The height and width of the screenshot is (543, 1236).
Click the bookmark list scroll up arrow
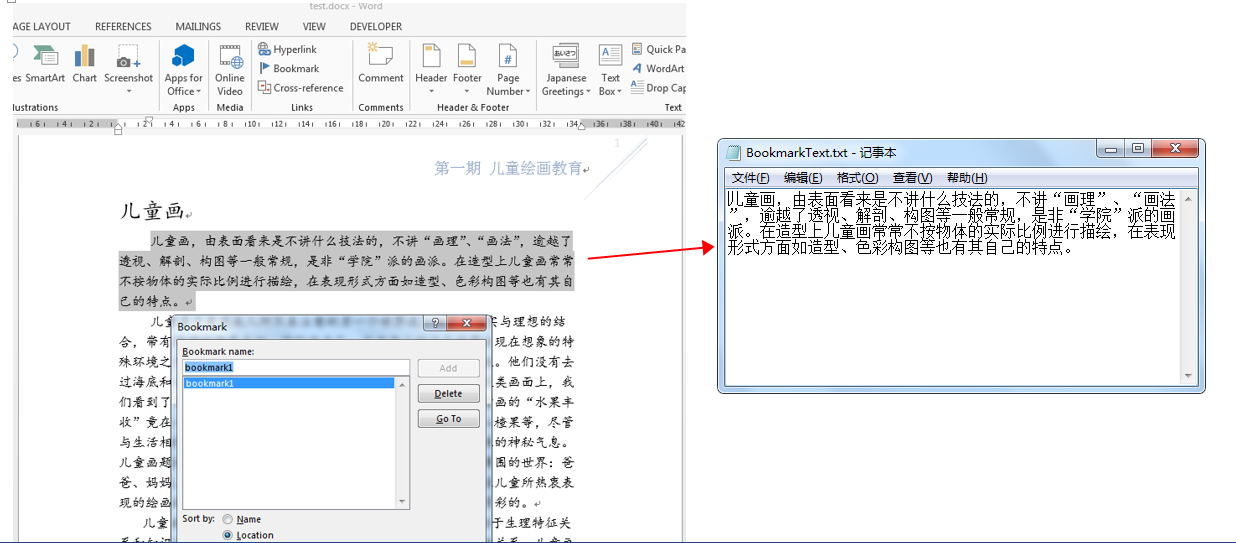coord(403,384)
